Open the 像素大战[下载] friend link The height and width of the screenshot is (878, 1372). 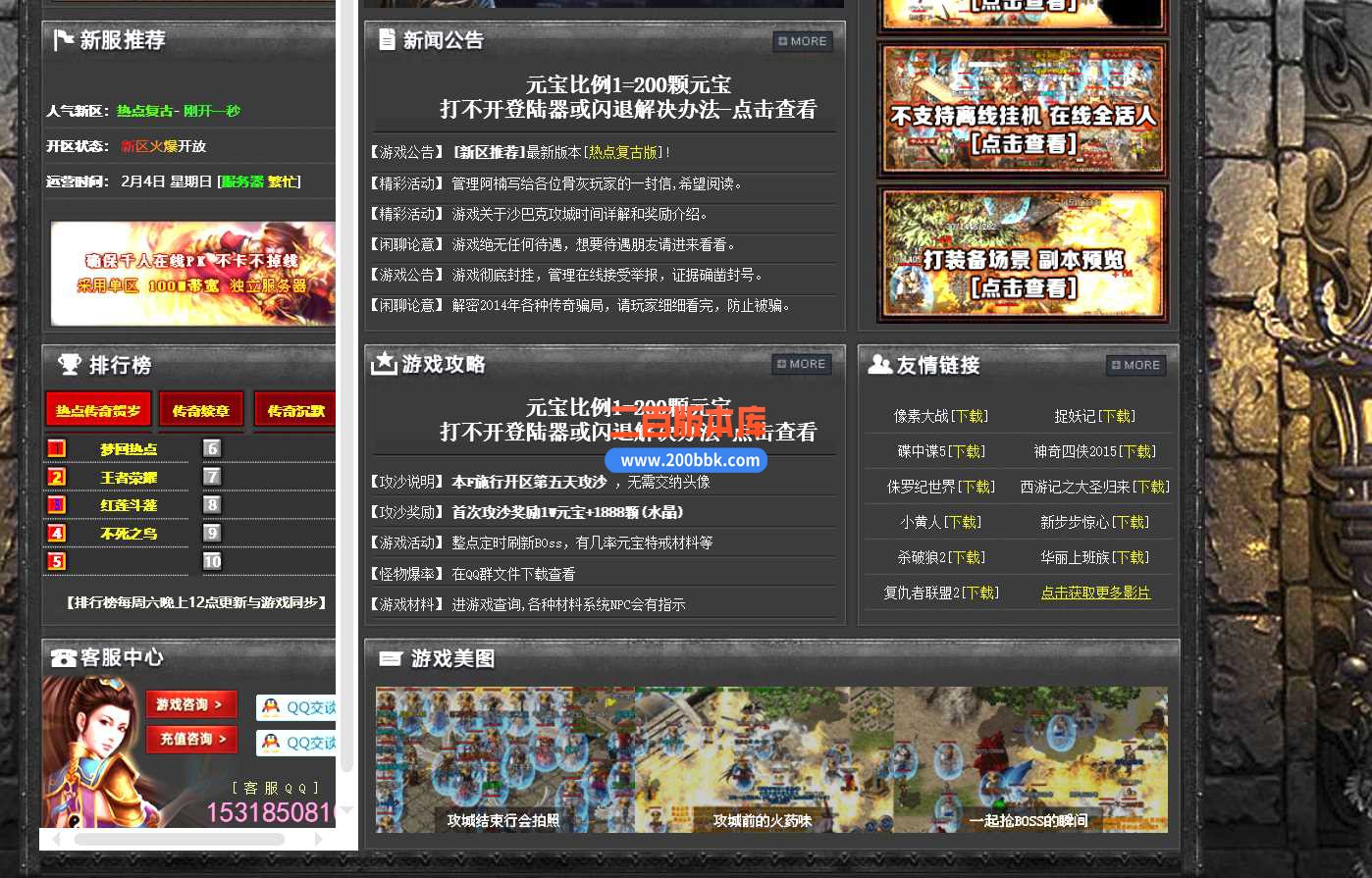[x=940, y=416]
